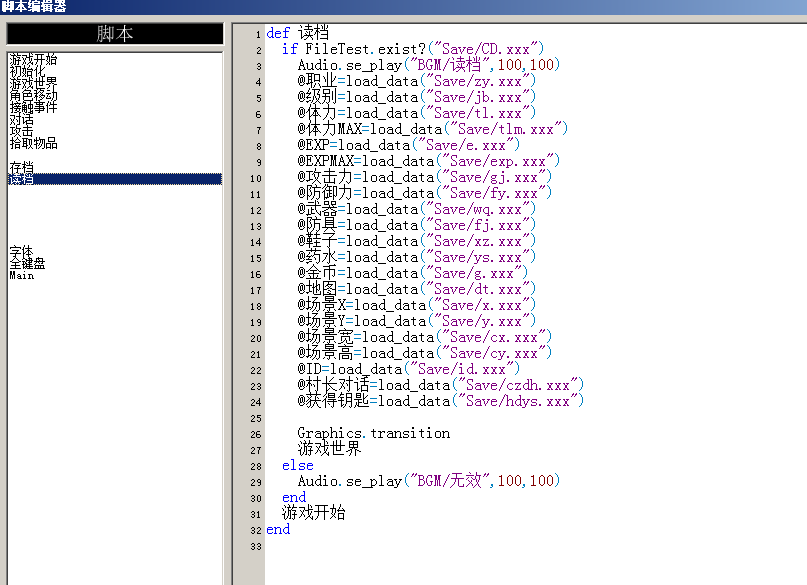Click the @金币=load_data line
The height and width of the screenshot is (585, 807).
pyautogui.click(x=412, y=273)
